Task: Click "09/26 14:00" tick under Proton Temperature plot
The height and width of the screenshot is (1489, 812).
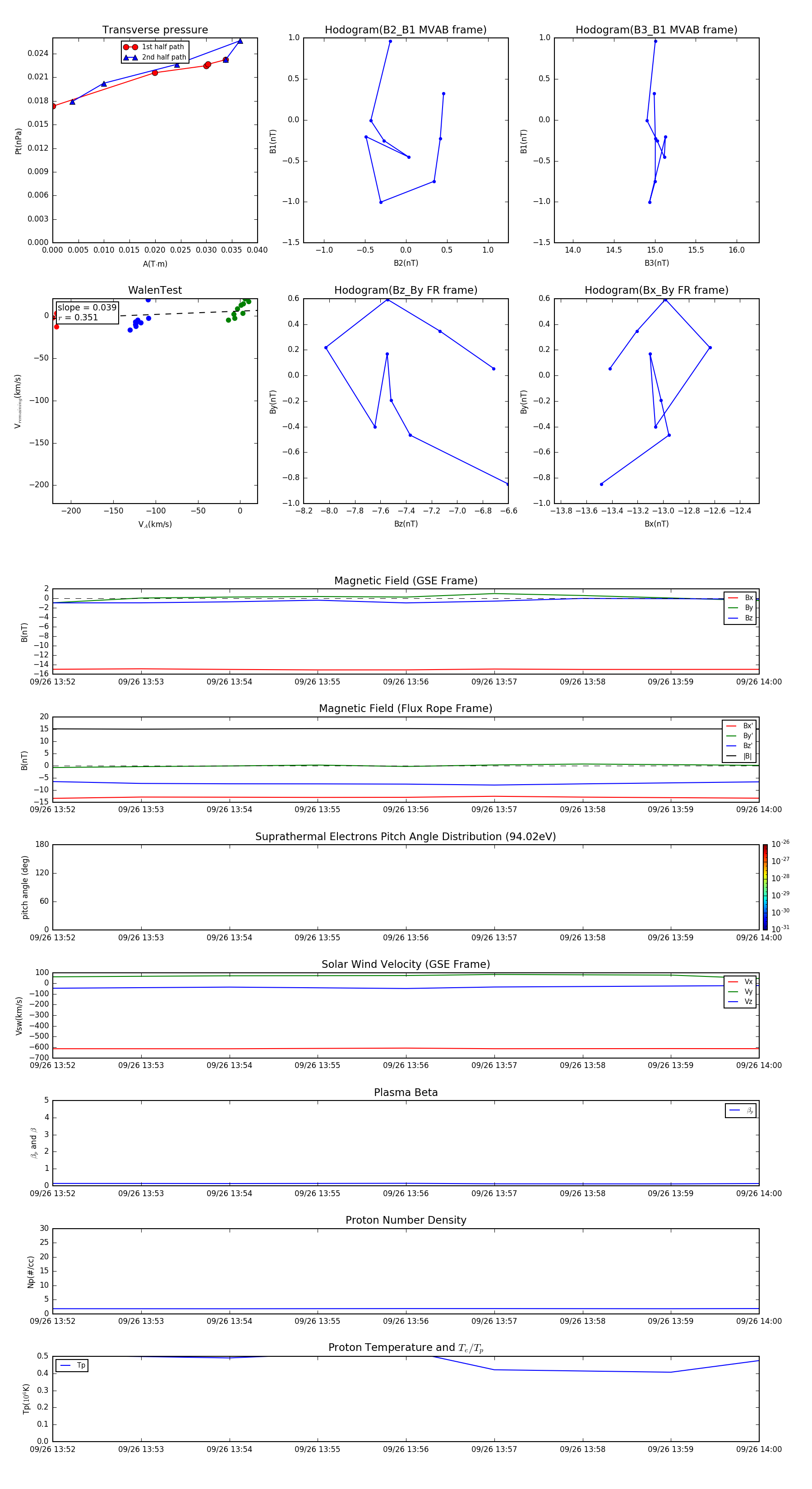Action: click(759, 1449)
